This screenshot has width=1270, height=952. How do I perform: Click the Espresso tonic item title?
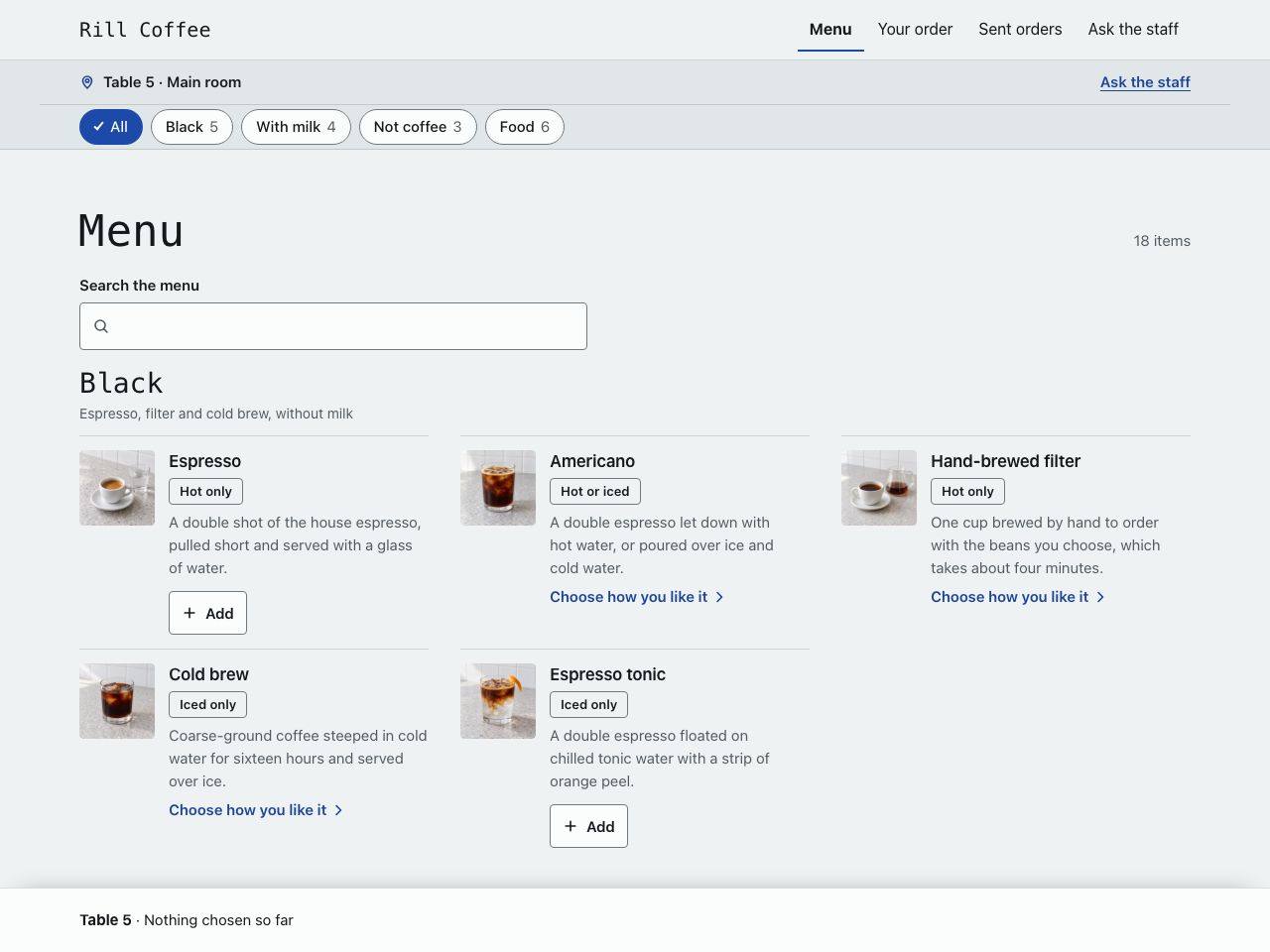pos(607,674)
